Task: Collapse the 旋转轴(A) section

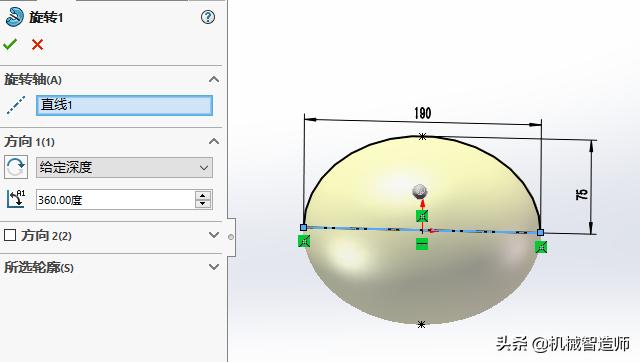Action: tap(214, 79)
